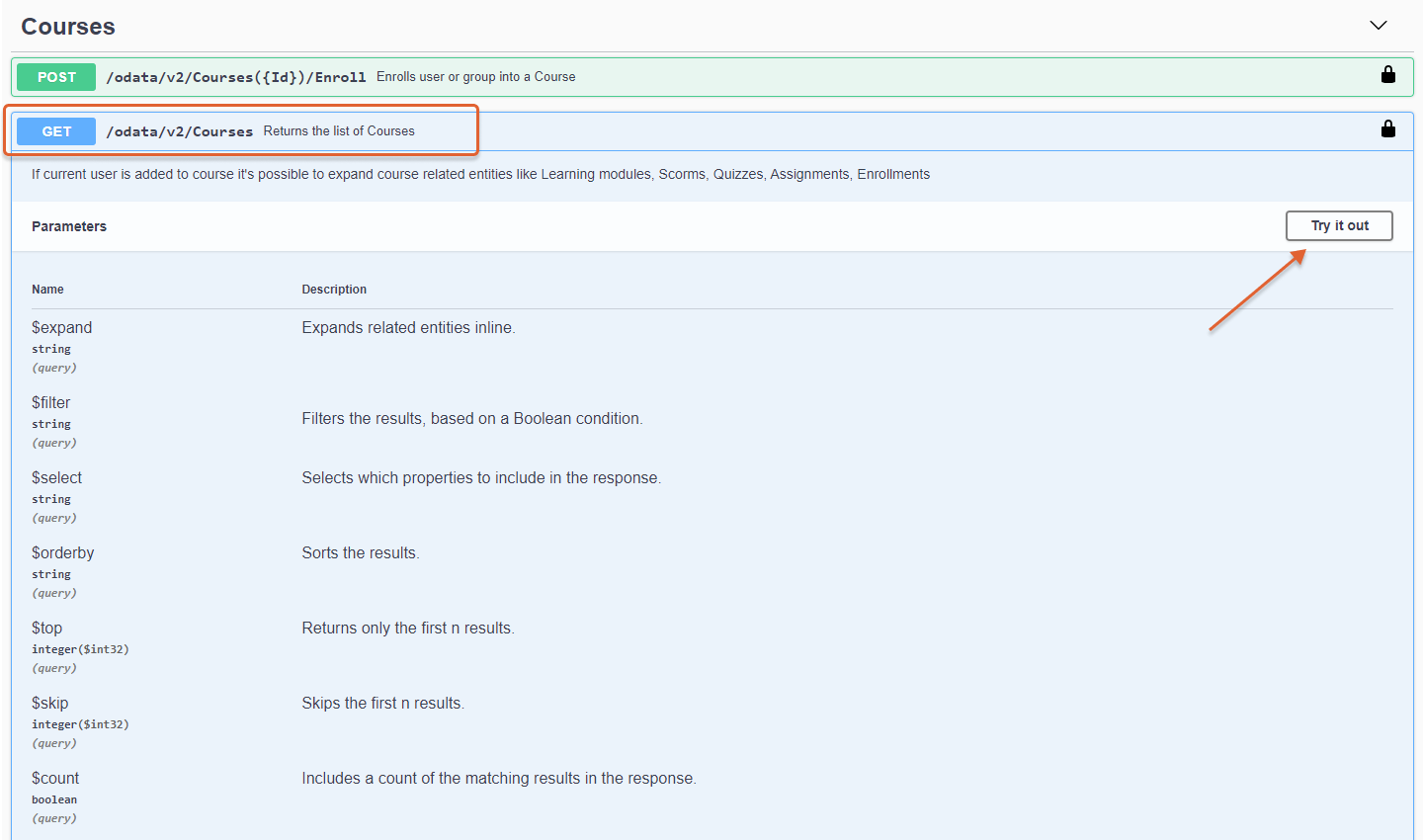The image size is (1423, 840).
Task: Click the lock icon on the GET Courses row
Action: click(x=1387, y=129)
